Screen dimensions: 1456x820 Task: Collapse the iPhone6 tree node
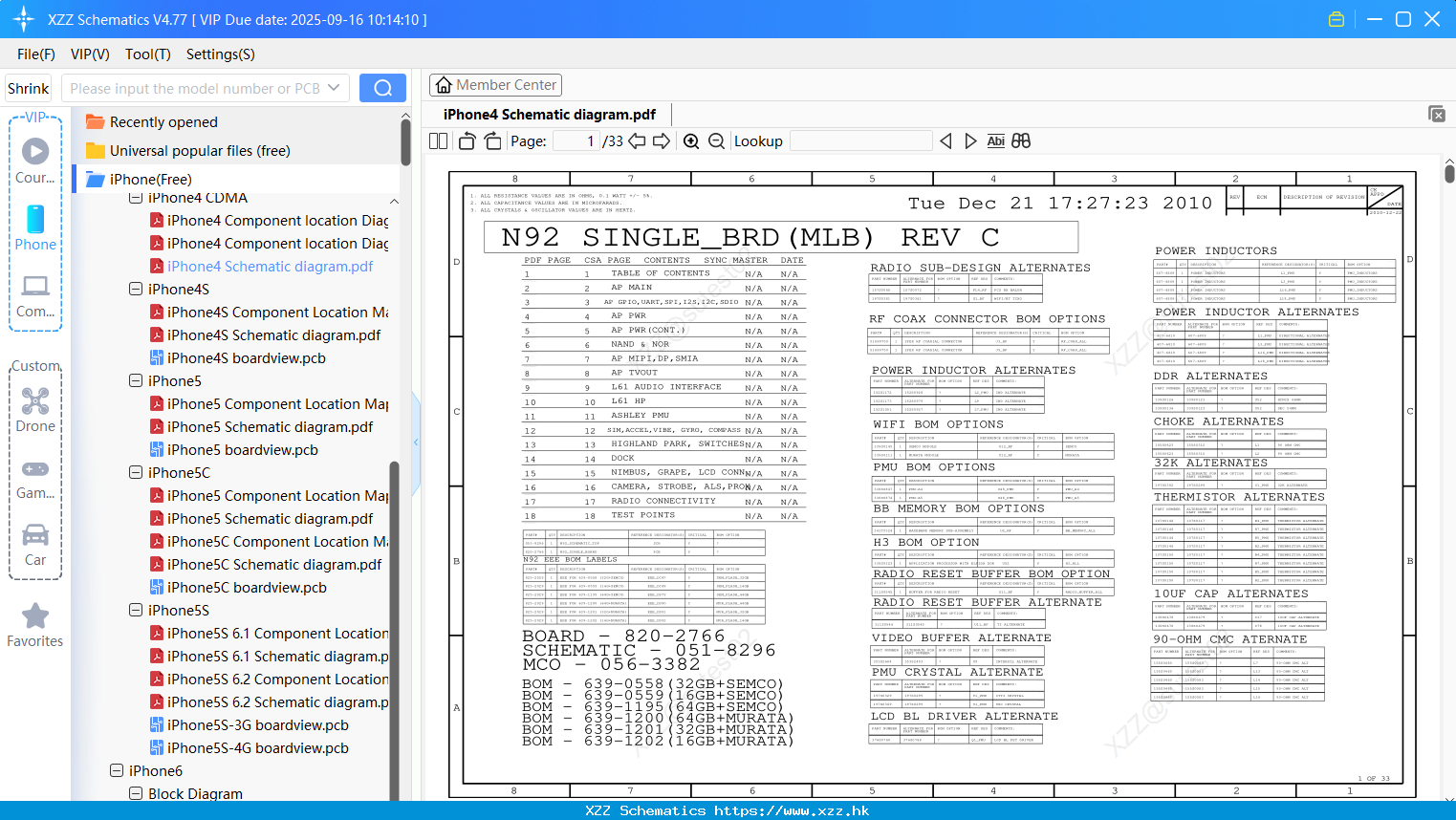(x=117, y=770)
